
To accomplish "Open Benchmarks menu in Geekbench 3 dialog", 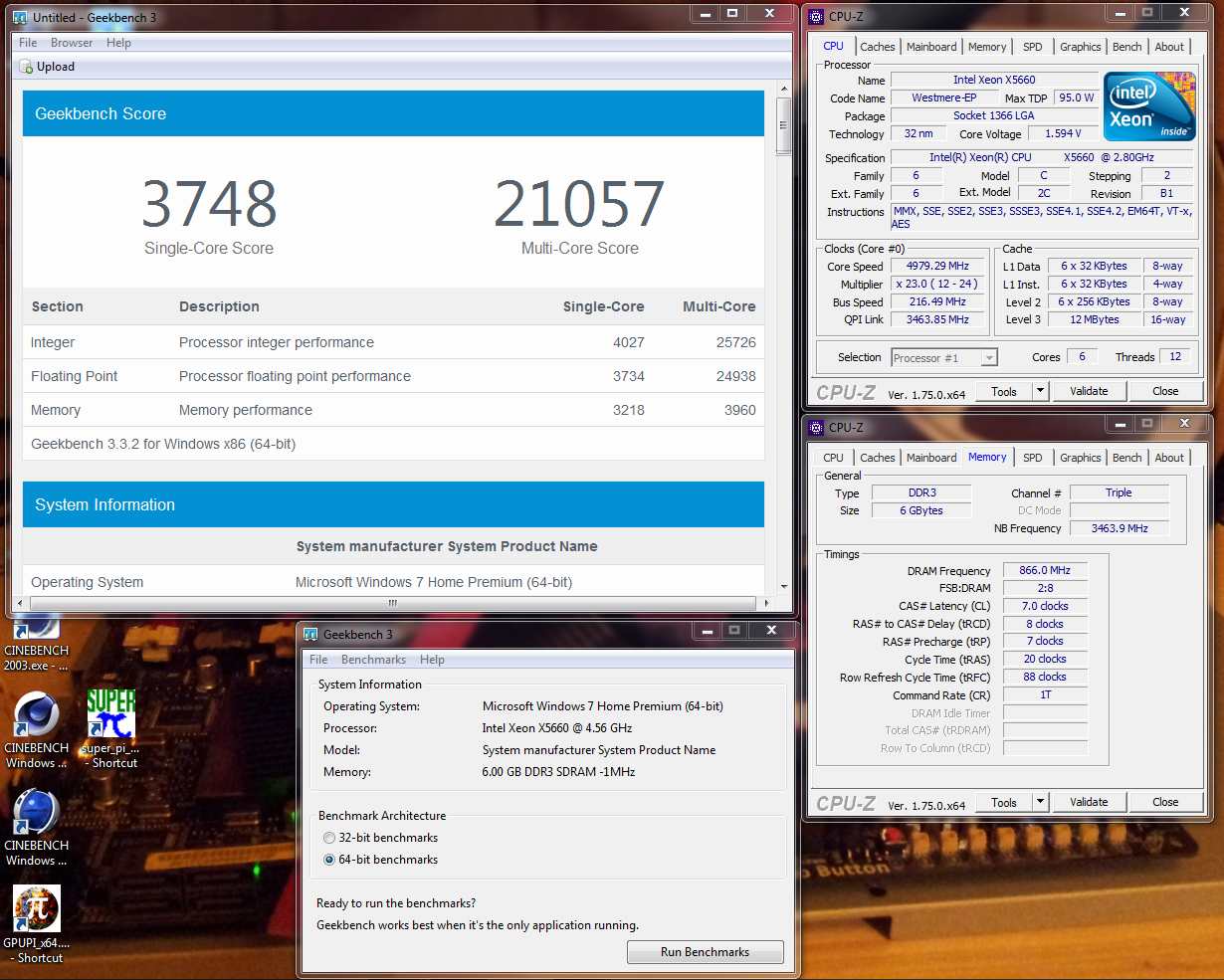I will (373, 660).
